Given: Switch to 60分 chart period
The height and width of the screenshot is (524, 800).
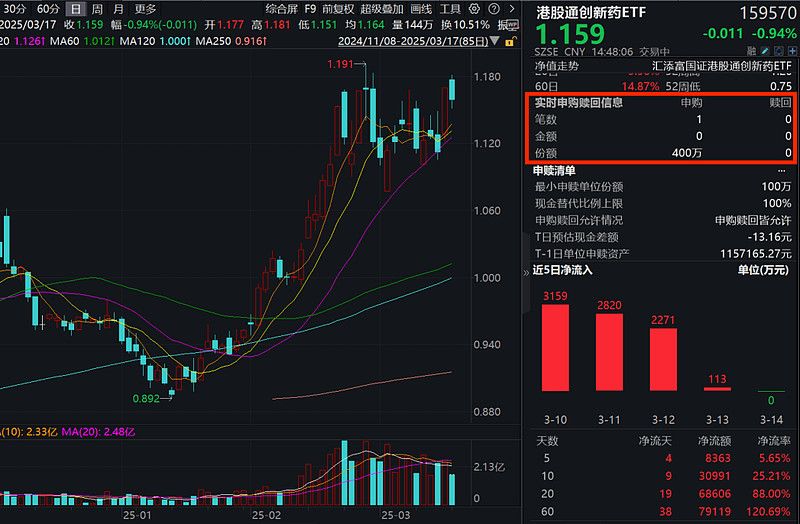Looking at the screenshot, I should coord(47,9).
